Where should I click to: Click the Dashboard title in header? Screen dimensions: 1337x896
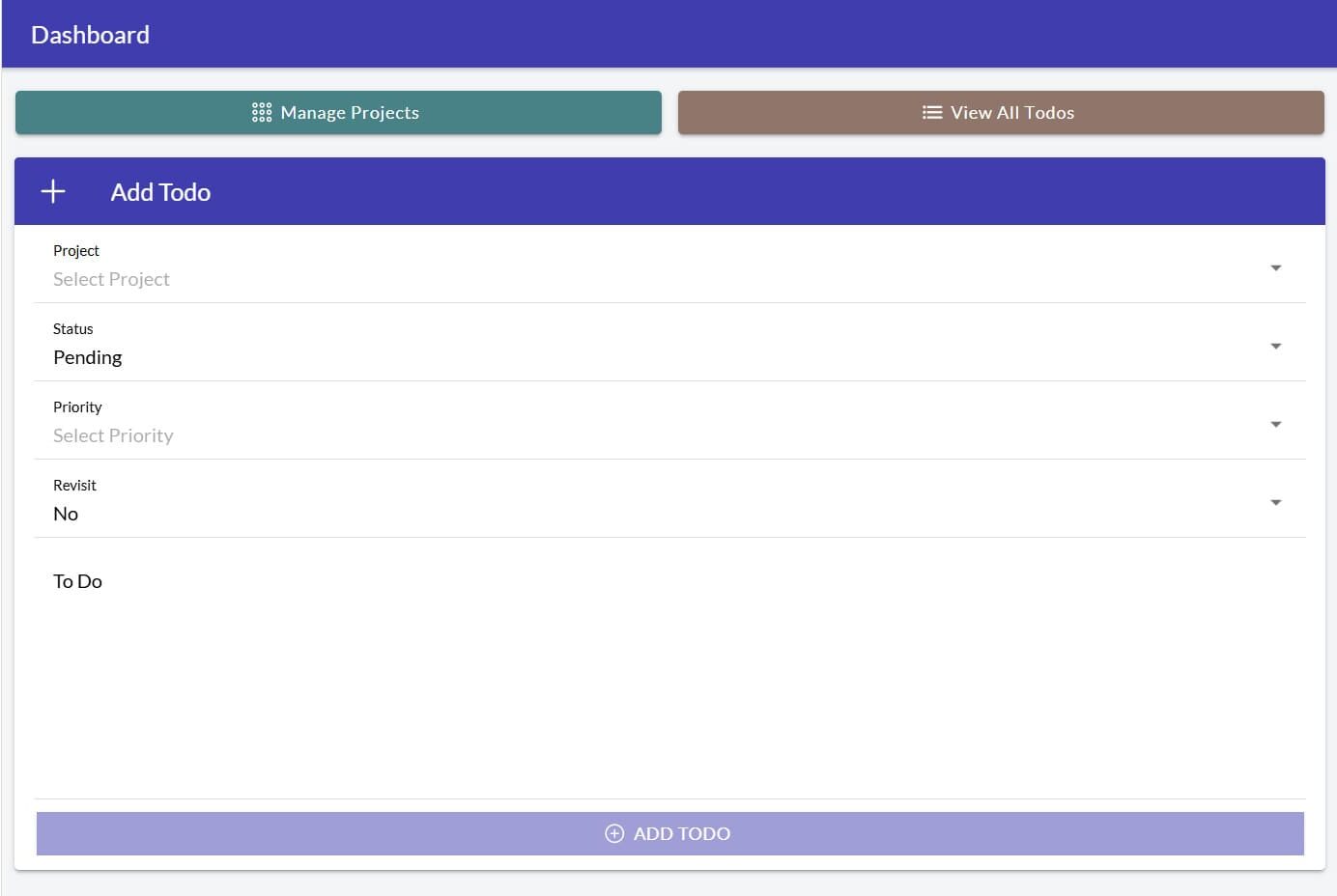click(90, 35)
